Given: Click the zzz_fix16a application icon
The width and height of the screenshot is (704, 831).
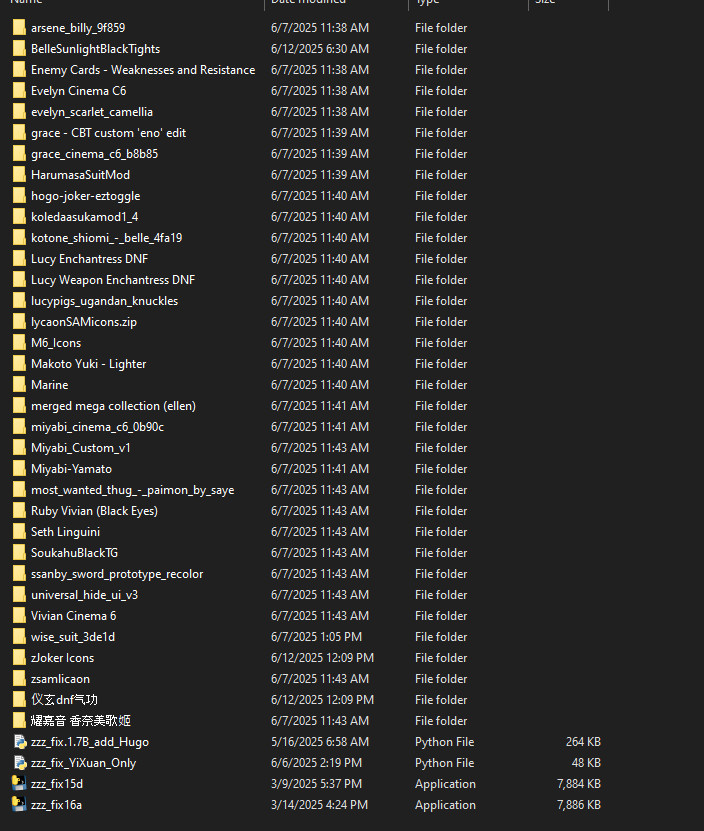Looking at the screenshot, I should [x=19, y=805].
